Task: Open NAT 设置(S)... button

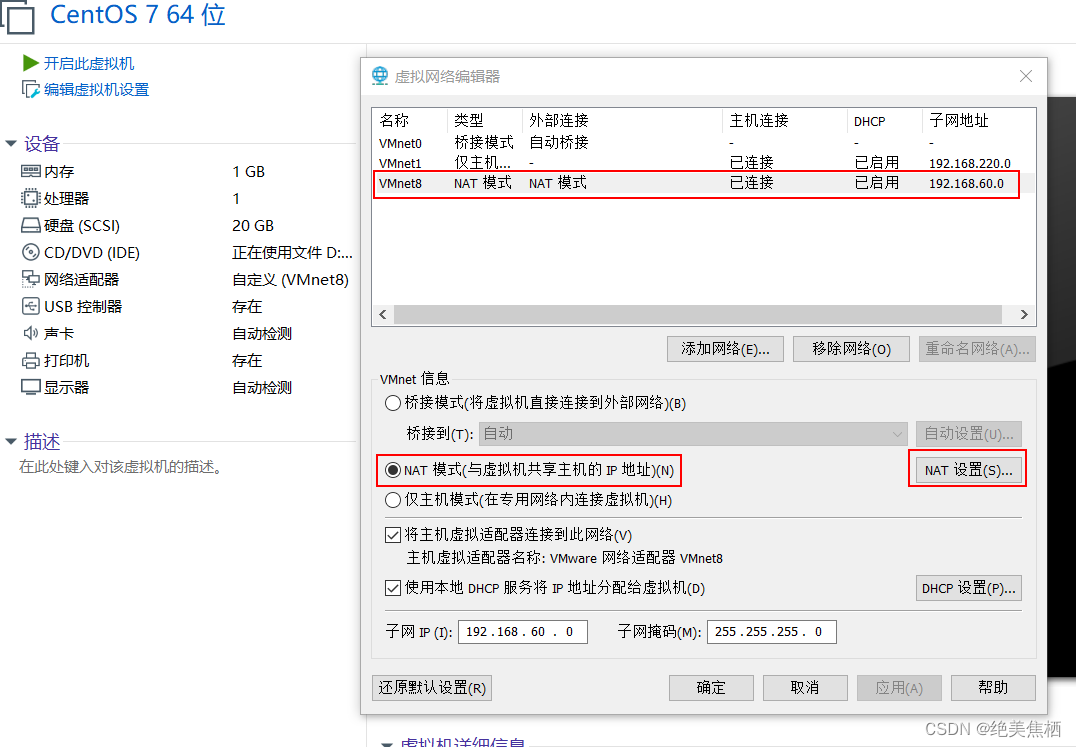Action: point(968,470)
